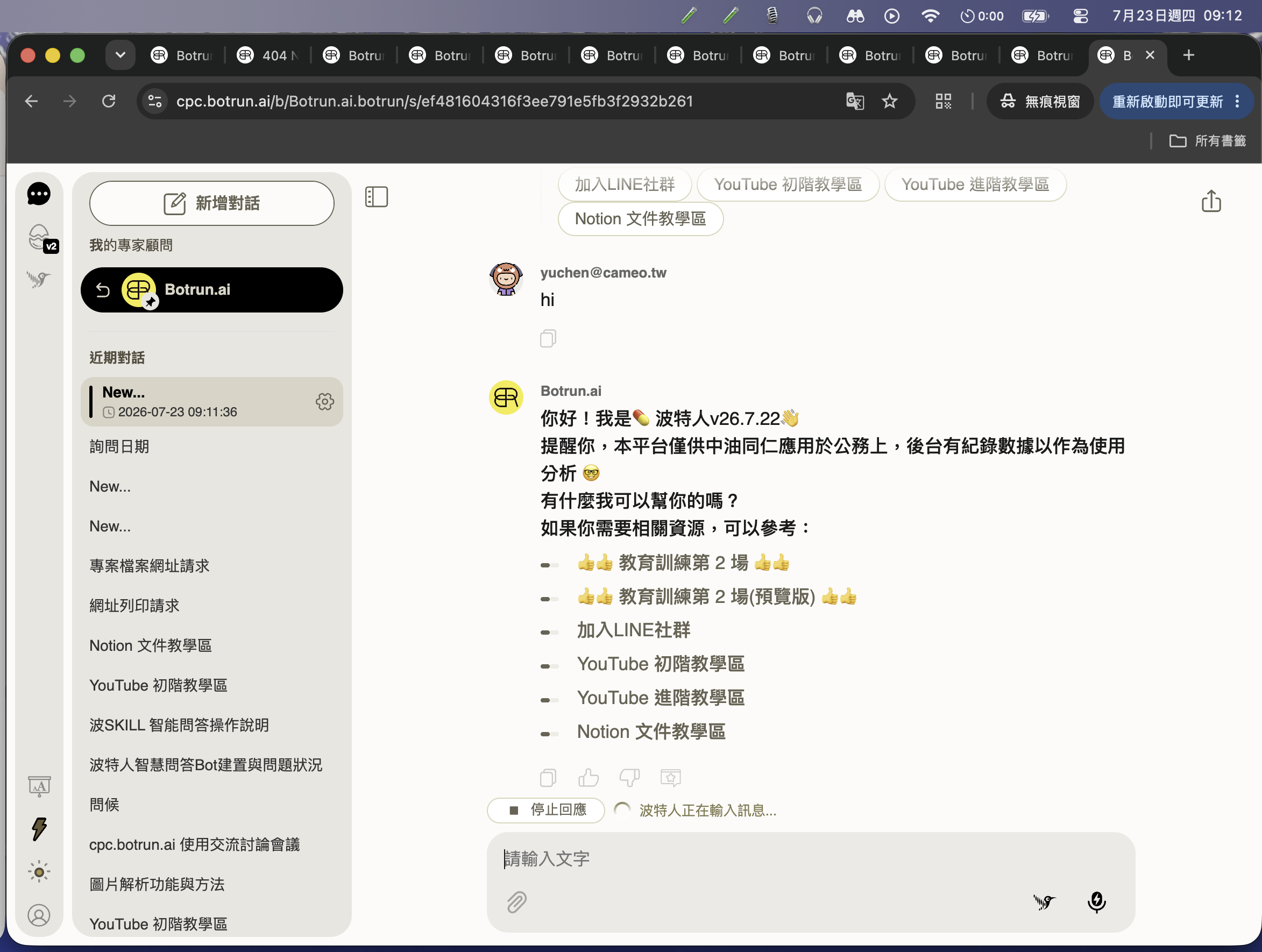Open the presentation board icon in left rail

(x=39, y=786)
